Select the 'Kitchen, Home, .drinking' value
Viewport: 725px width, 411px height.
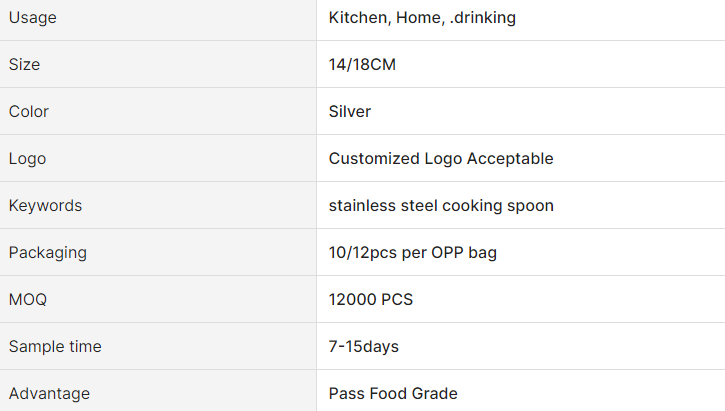(x=422, y=18)
